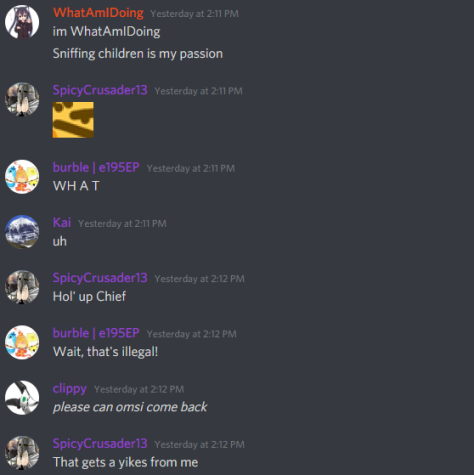Click the Kai username

[x=62, y=223]
